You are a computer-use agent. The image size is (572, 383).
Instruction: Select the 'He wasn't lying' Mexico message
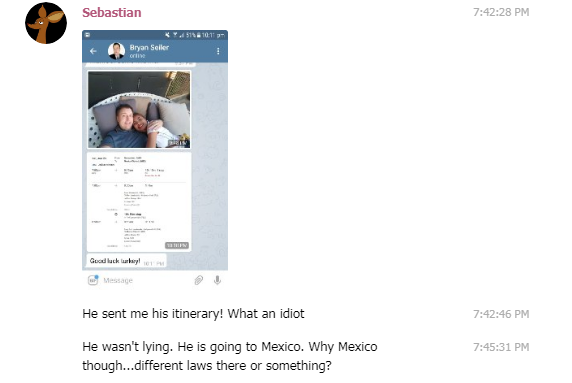click(229, 356)
